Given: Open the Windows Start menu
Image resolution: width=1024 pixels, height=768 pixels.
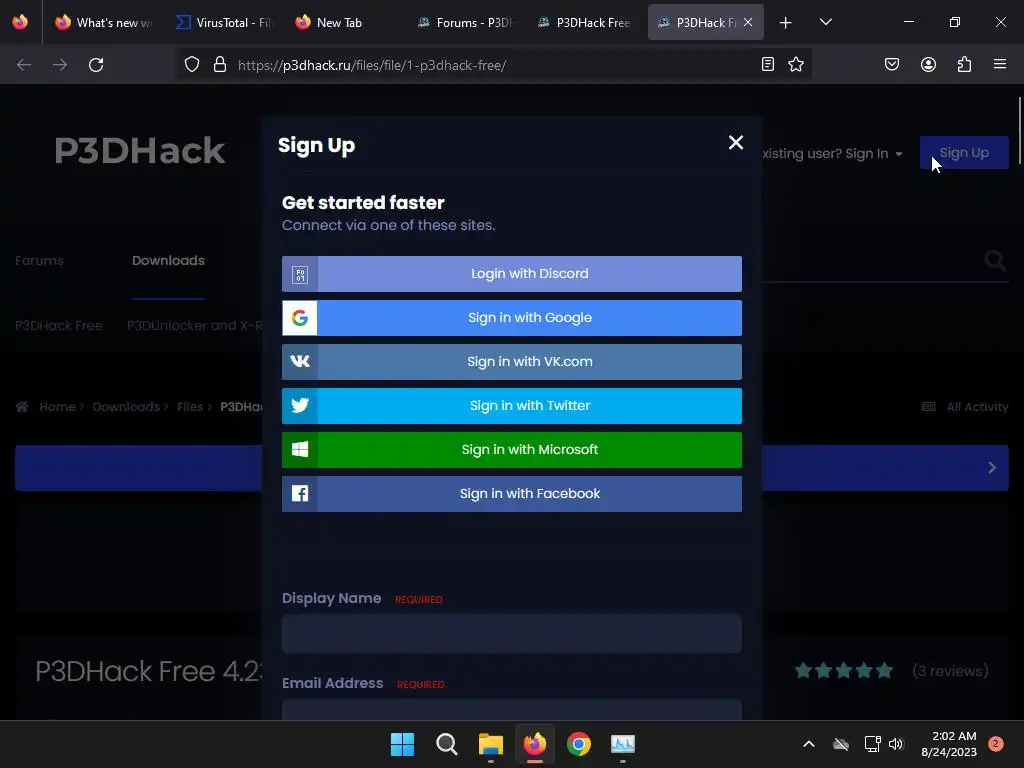Looking at the screenshot, I should click(x=402, y=744).
